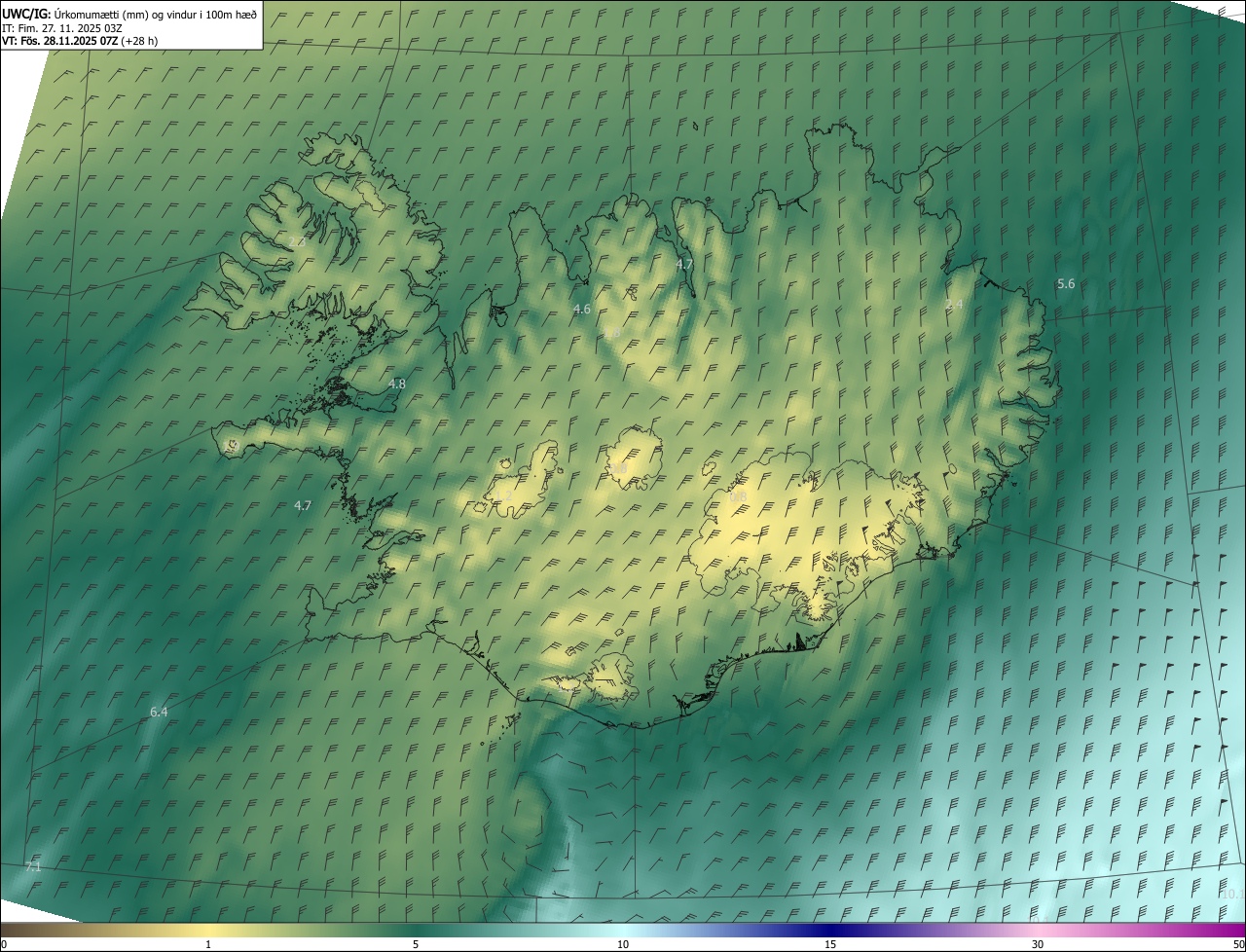Click the 0.8 value on the northwest edge of Vatnajökull
Screen dimensions: 1246x952
(x=739, y=496)
